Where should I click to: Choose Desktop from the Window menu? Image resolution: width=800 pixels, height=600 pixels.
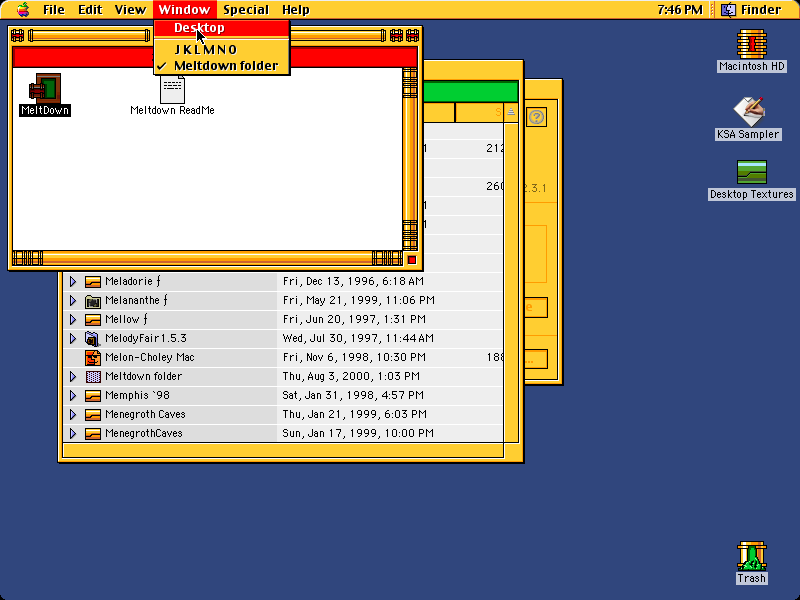click(222, 28)
